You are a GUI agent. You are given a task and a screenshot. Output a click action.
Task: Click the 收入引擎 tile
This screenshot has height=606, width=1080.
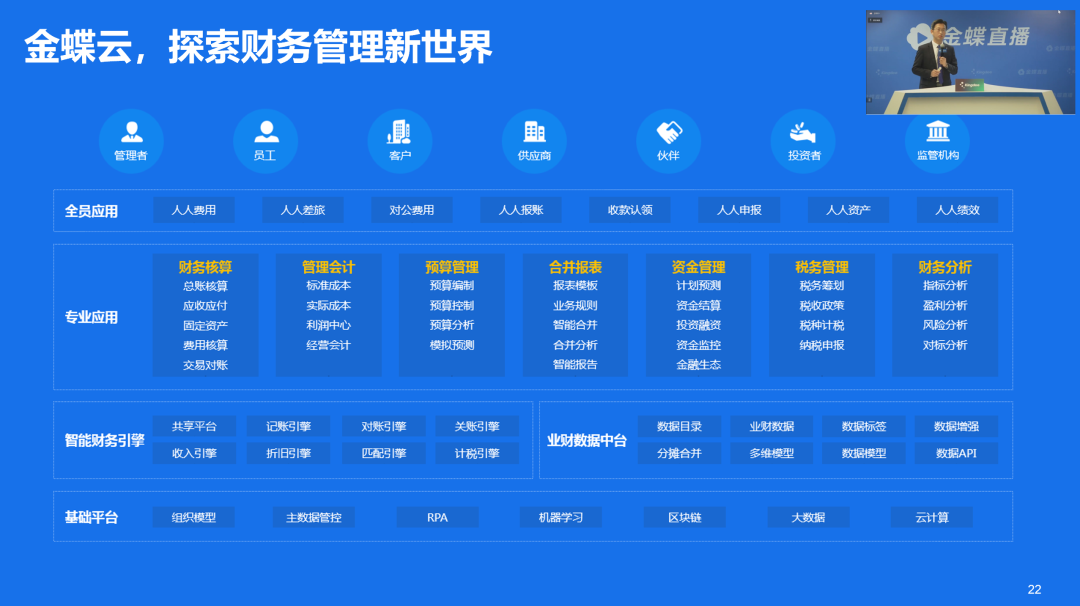pos(194,453)
